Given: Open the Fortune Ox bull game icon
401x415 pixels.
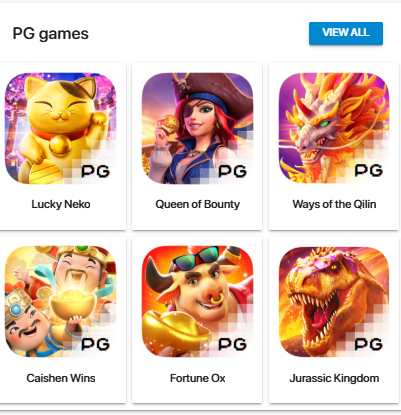Looking at the screenshot, I should point(197,302).
